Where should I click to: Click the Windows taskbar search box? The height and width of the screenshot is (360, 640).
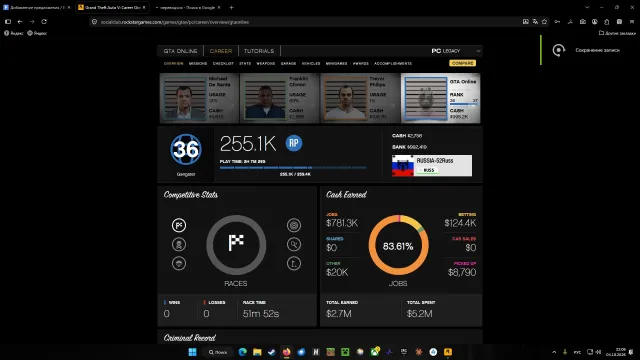click(x=218, y=352)
